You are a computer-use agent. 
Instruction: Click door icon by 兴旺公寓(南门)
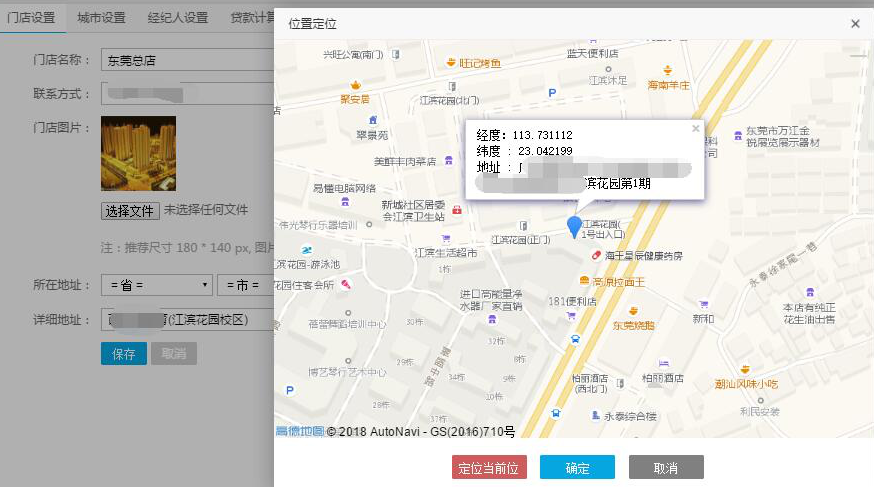pyautogui.click(x=395, y=55)
